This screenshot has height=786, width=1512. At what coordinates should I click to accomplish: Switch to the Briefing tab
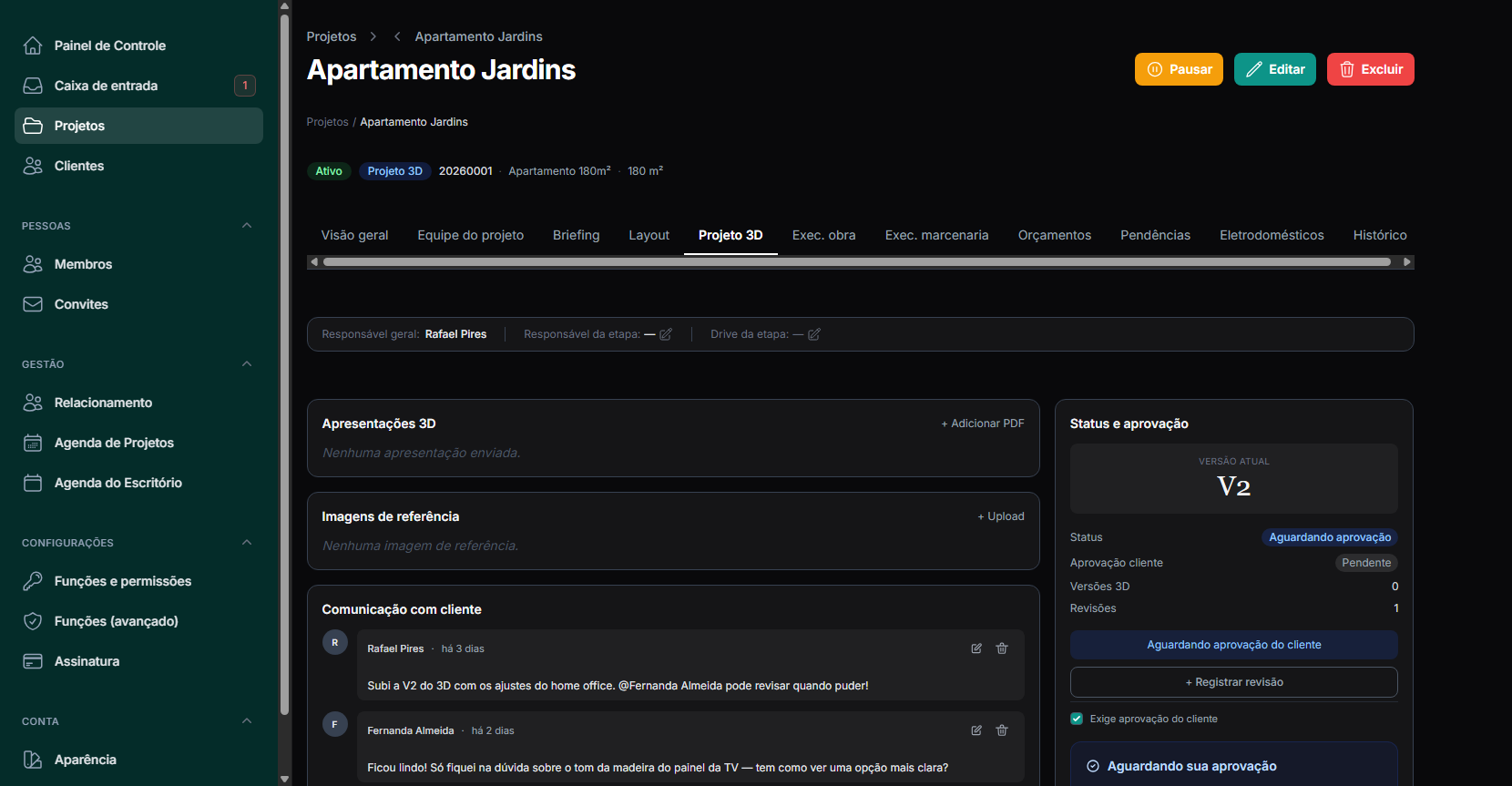(576, 235)
